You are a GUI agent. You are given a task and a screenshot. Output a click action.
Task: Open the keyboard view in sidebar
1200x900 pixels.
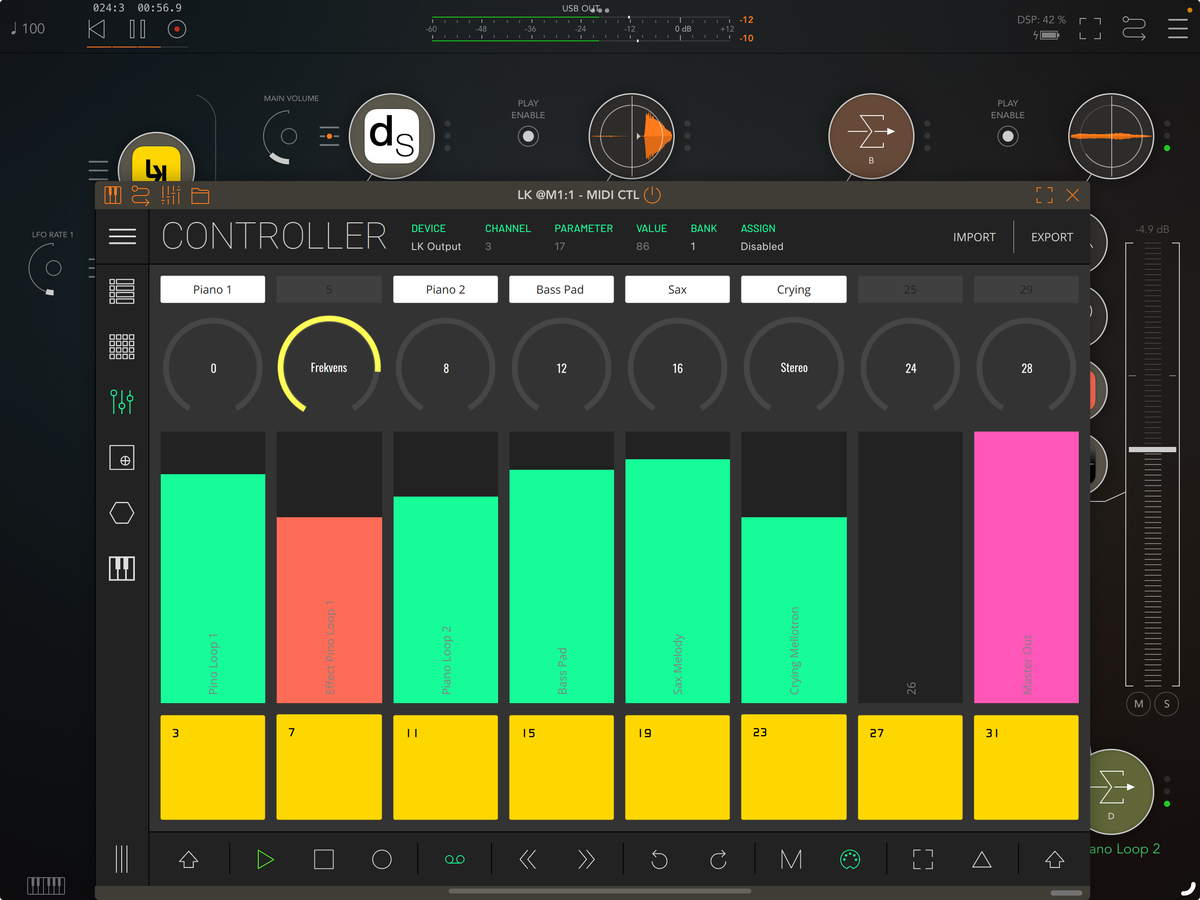(x=122, y=569)
